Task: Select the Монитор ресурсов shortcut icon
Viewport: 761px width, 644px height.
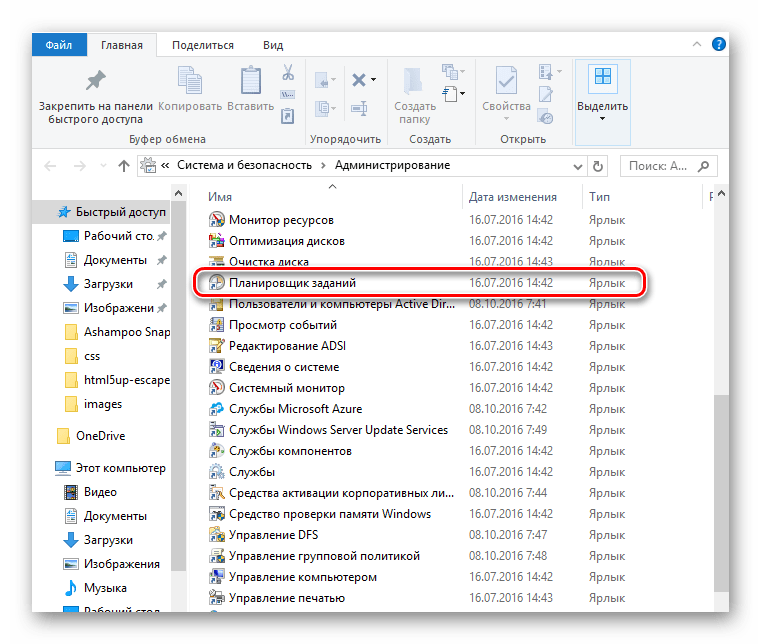Action: click(216, 220)
